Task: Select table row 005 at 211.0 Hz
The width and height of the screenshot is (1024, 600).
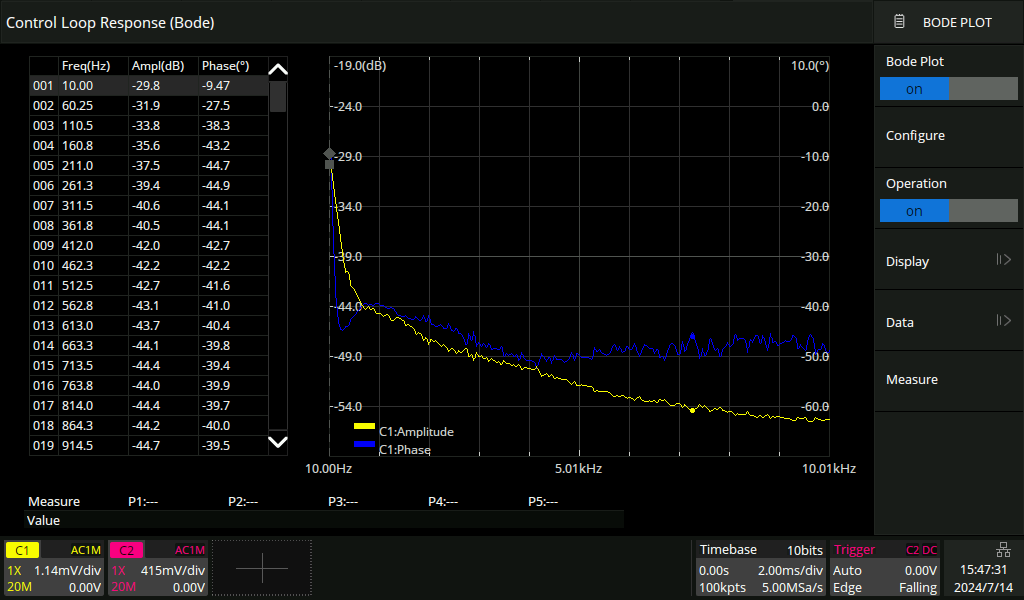Action: coord(149,166)
